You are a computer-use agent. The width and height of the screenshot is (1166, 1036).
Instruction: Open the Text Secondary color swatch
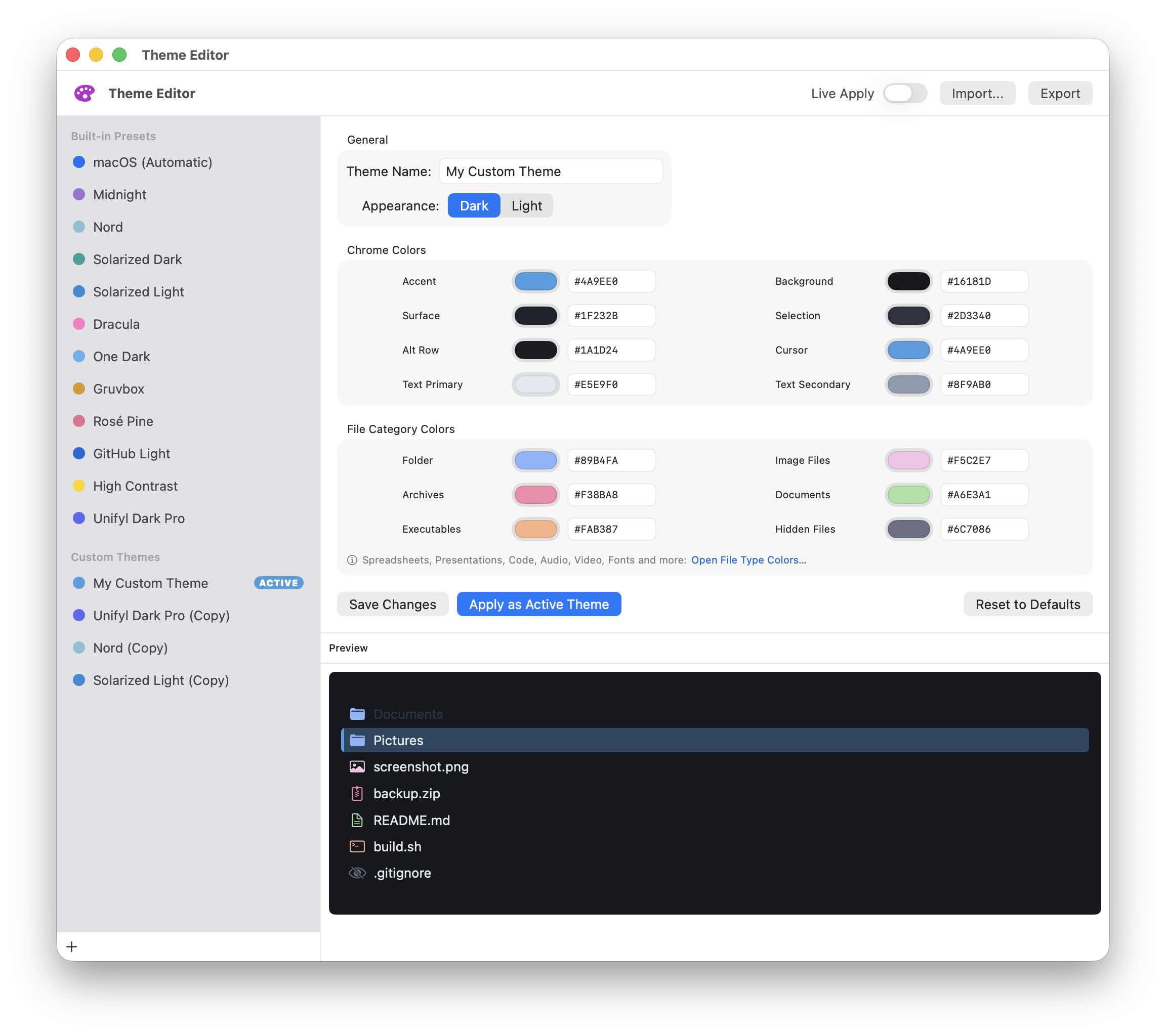pos(908,384)
